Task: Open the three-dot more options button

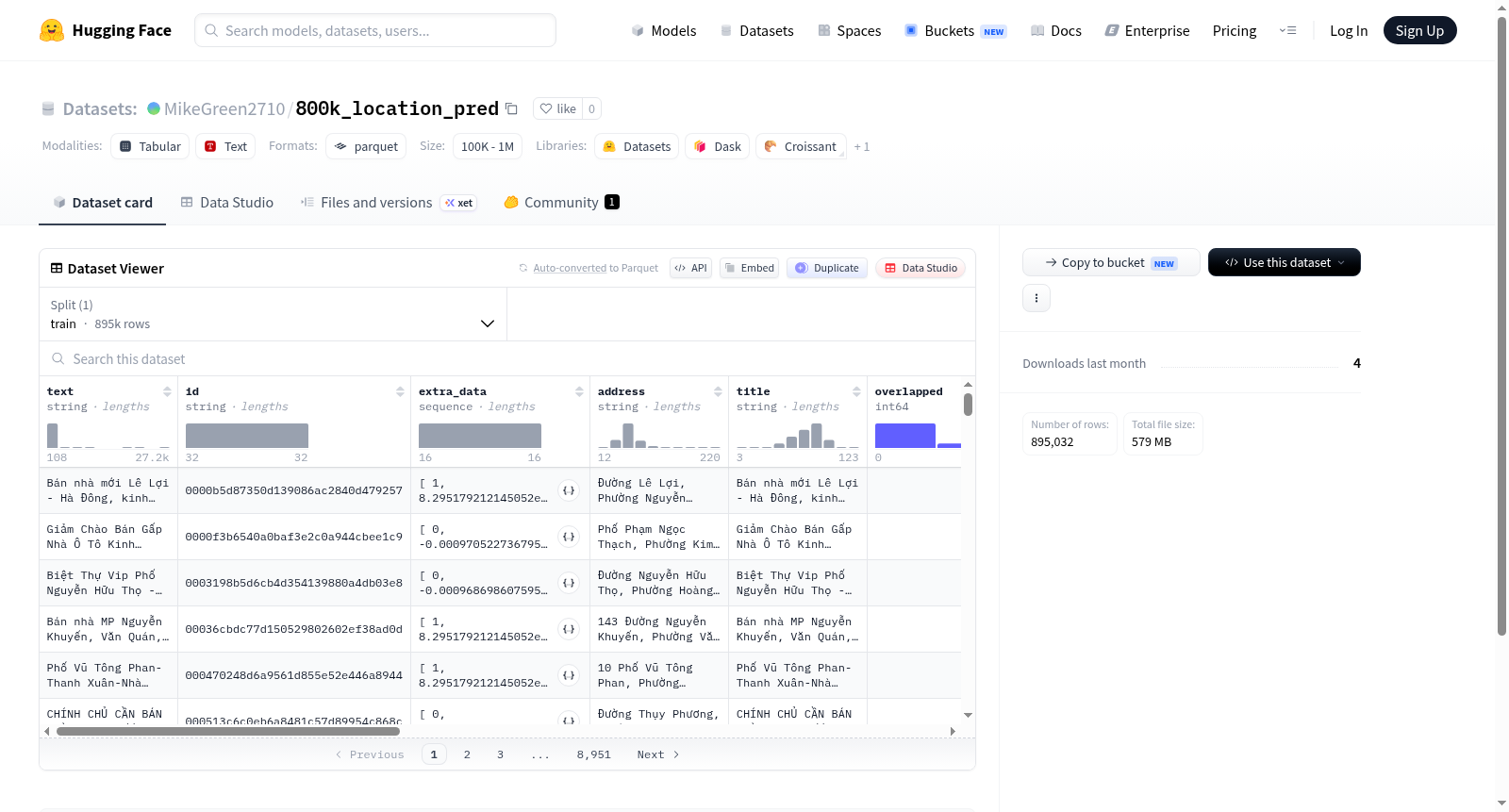Action: [x=1036, y=298]
